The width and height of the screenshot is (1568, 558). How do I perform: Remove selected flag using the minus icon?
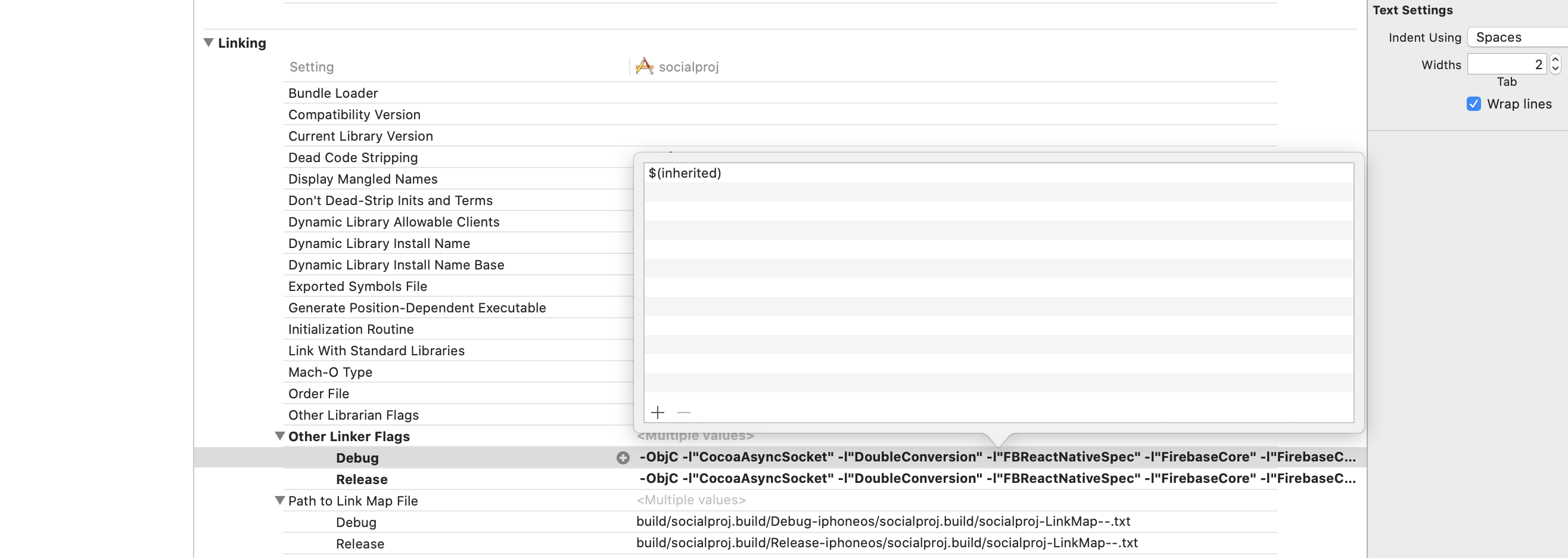683,413
